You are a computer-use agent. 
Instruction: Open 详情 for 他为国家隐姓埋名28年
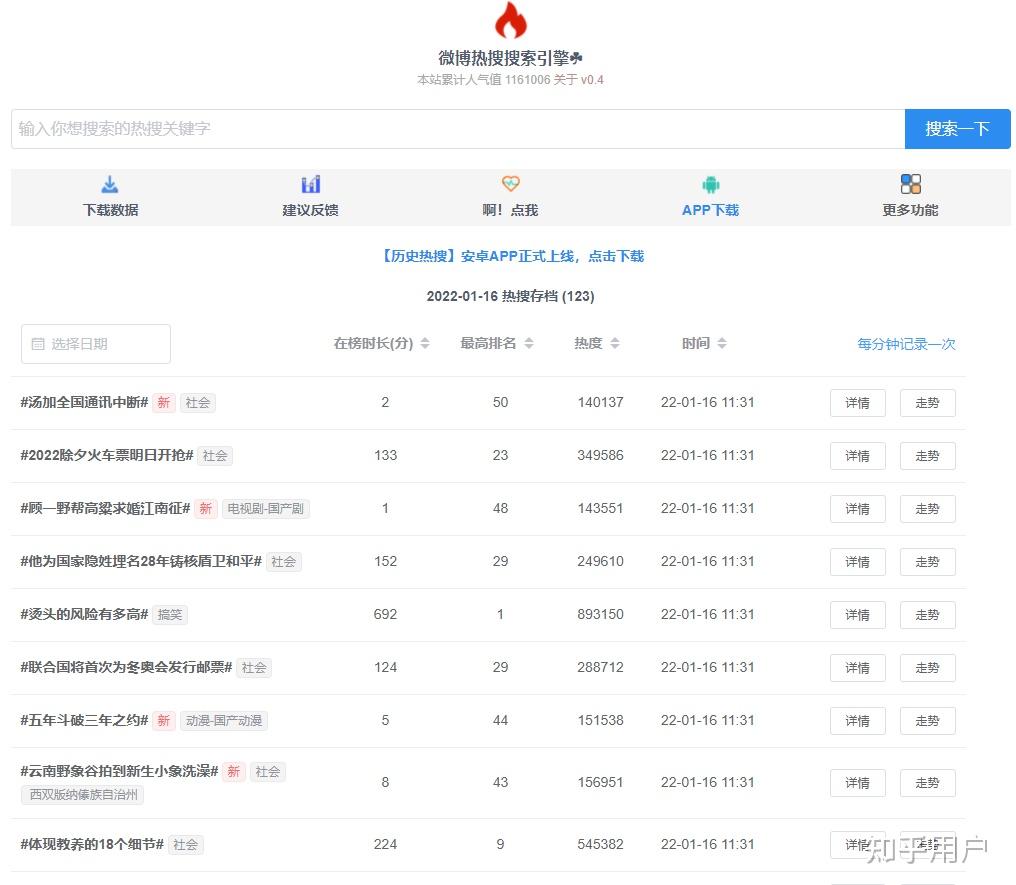(857, 562)
